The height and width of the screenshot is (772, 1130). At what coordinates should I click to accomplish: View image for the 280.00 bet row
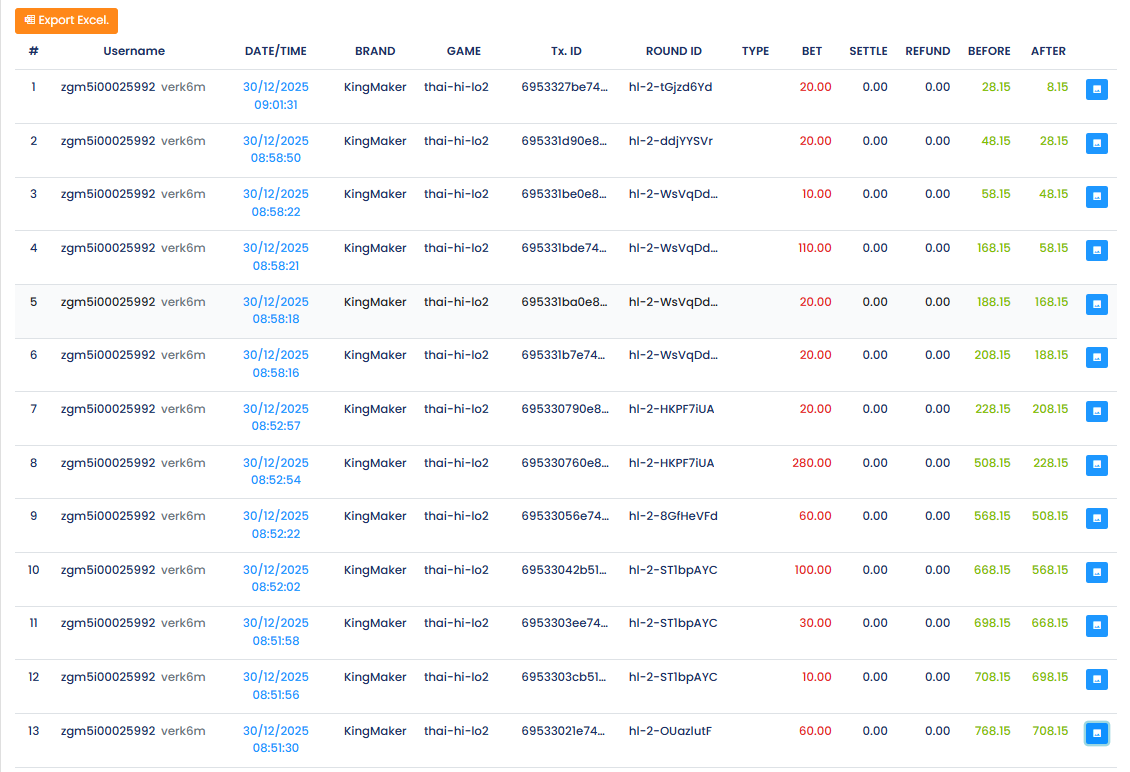(x=1096, y=465)
